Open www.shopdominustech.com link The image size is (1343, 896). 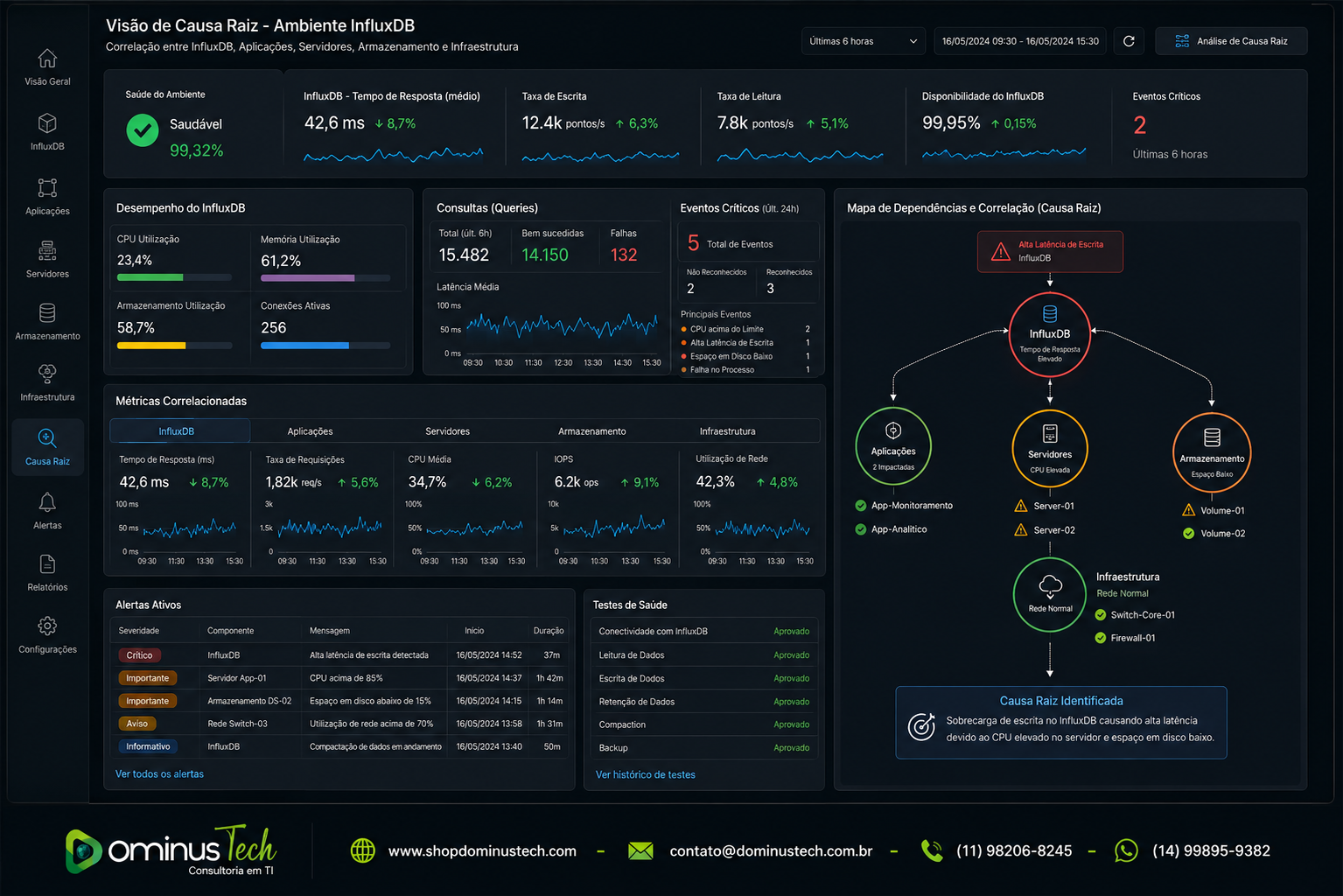coord(482,851)
